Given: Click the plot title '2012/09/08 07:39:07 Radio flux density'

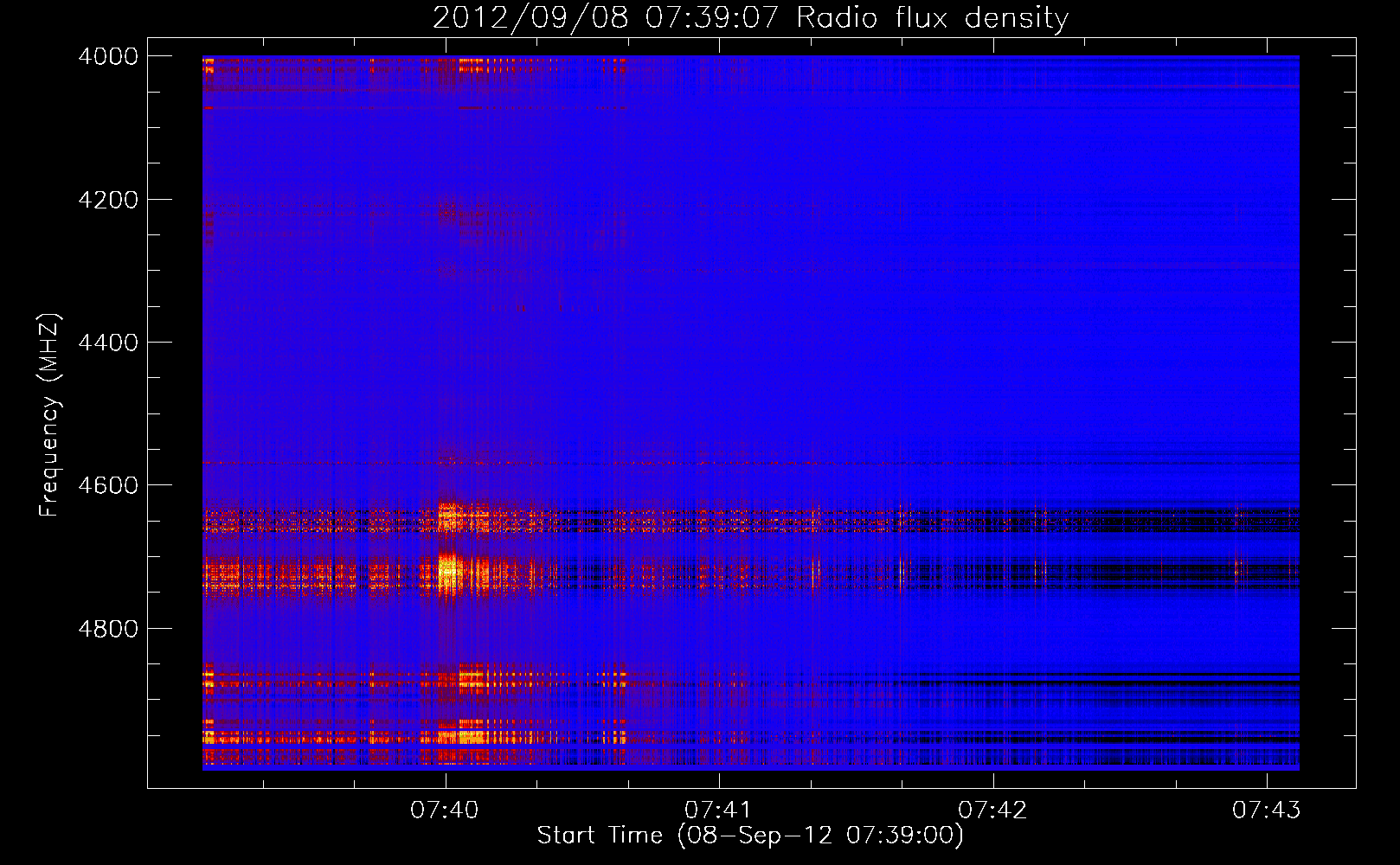Looking at the screenshot, I should (751, 17).
